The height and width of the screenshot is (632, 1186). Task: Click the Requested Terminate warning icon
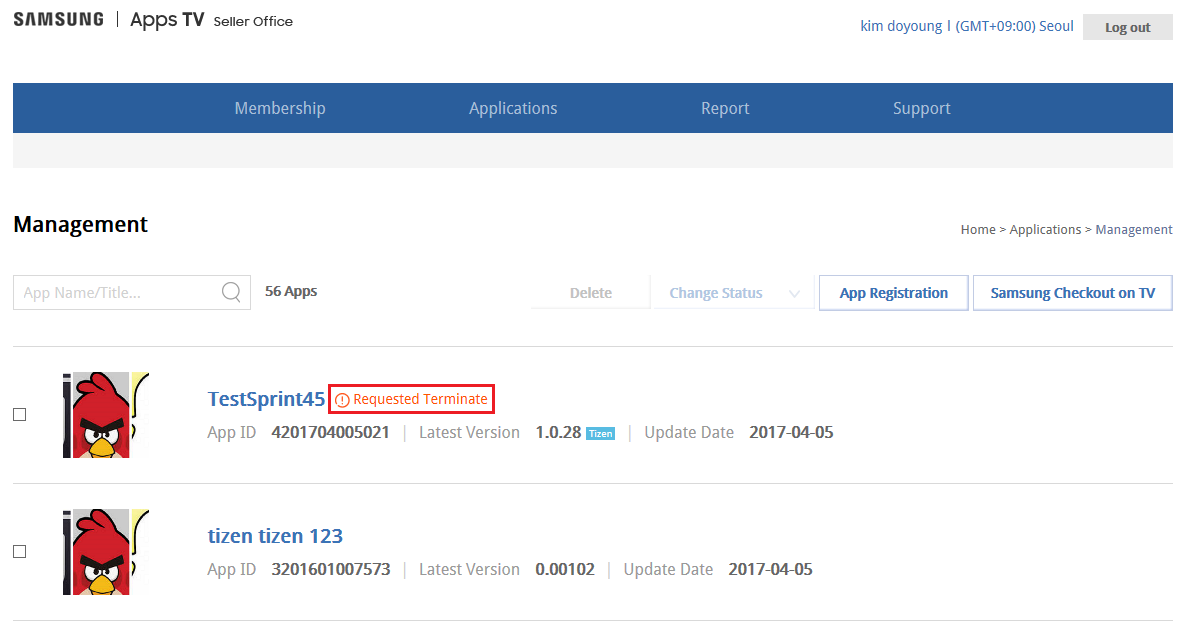click(342, 400)
